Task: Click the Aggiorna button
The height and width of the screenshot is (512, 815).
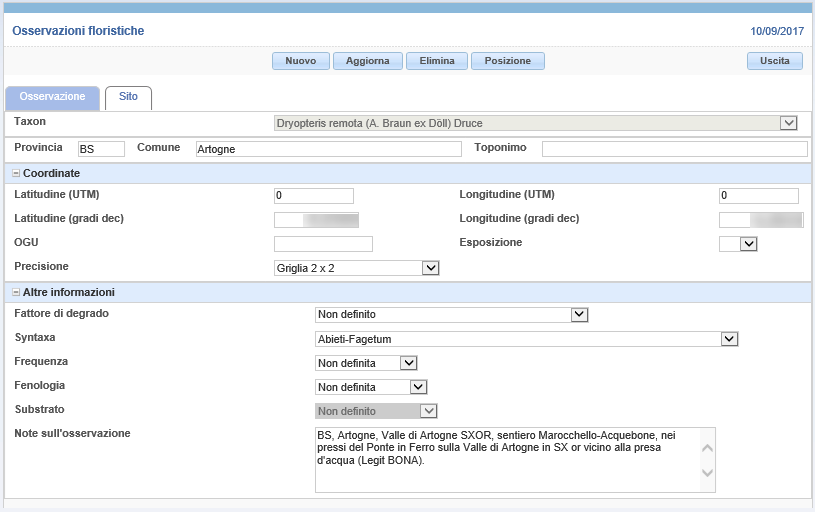Action: tap(368, 61)
